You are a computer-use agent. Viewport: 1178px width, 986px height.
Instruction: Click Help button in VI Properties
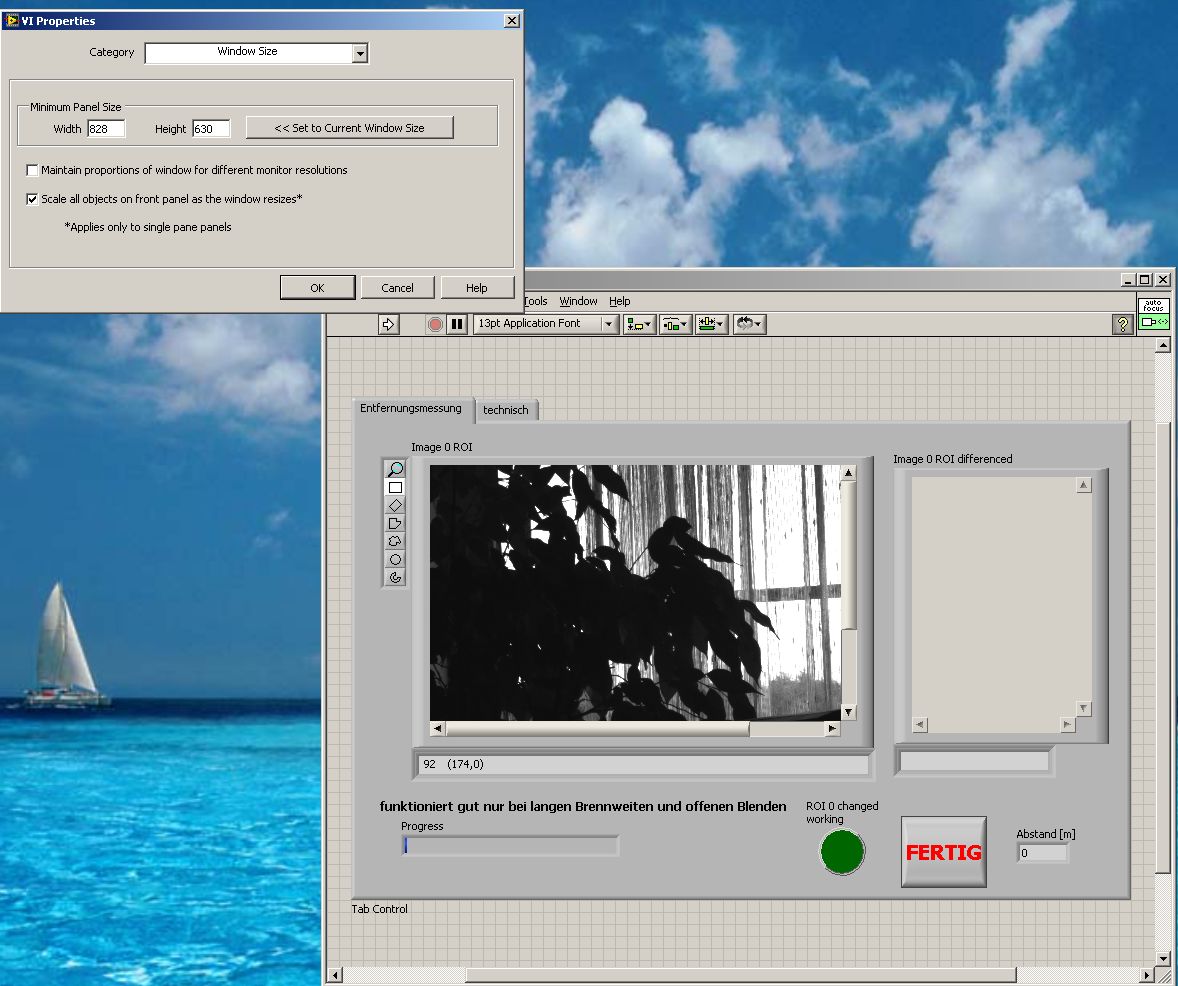coord(476,288)
